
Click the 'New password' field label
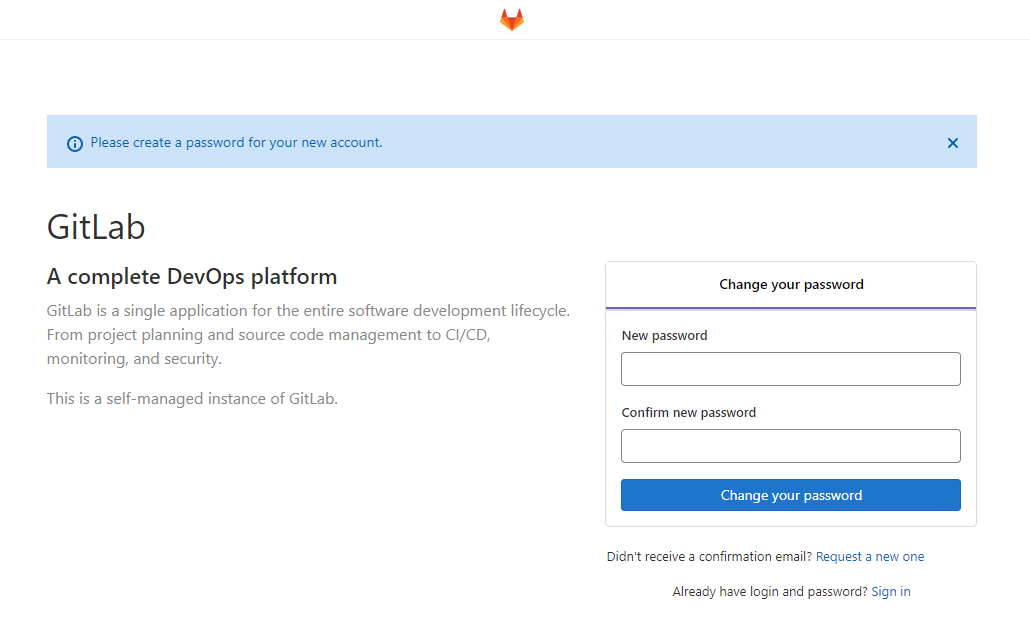(664, 335)
